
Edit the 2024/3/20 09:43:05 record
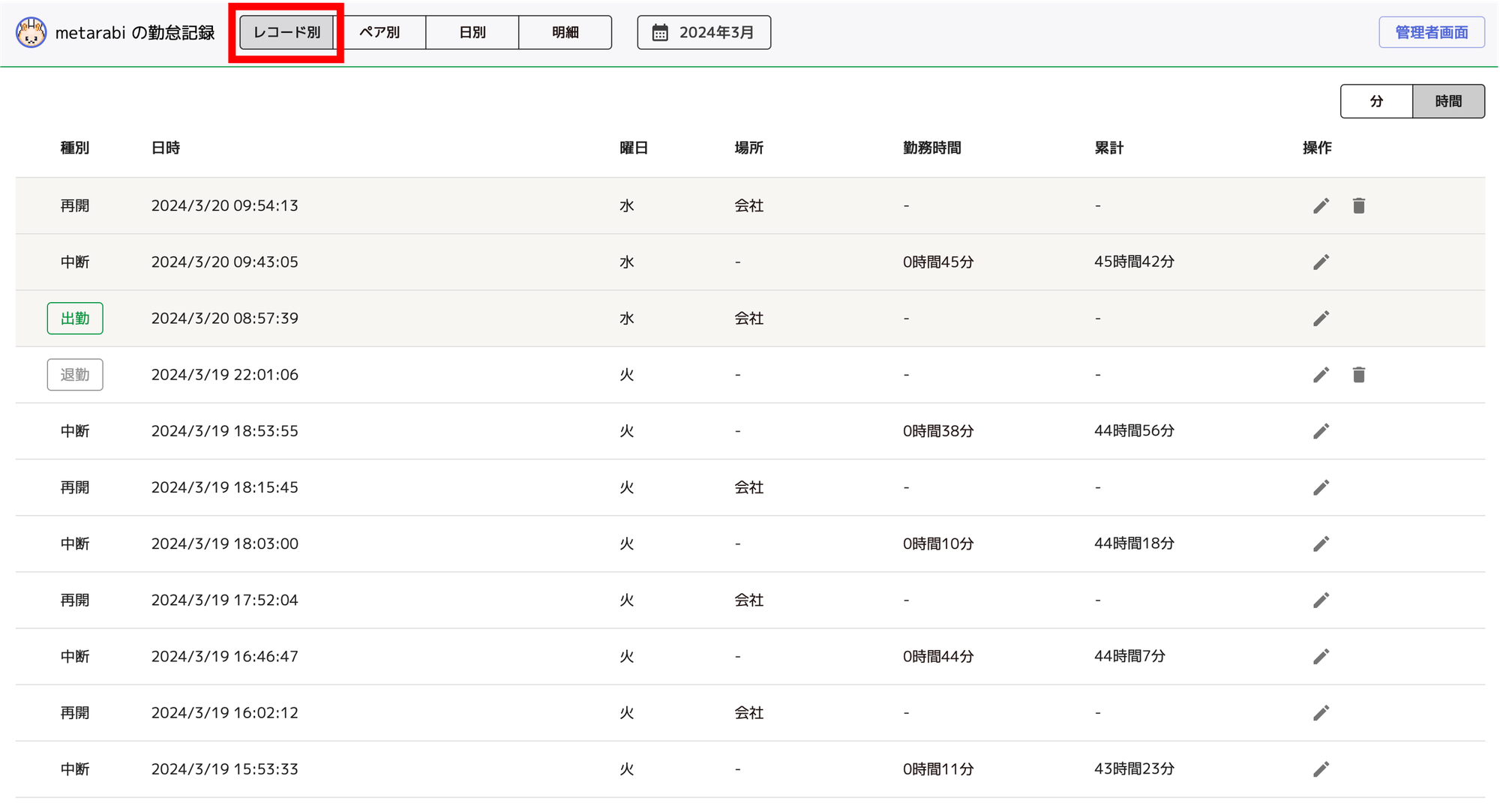[1321, 262]
